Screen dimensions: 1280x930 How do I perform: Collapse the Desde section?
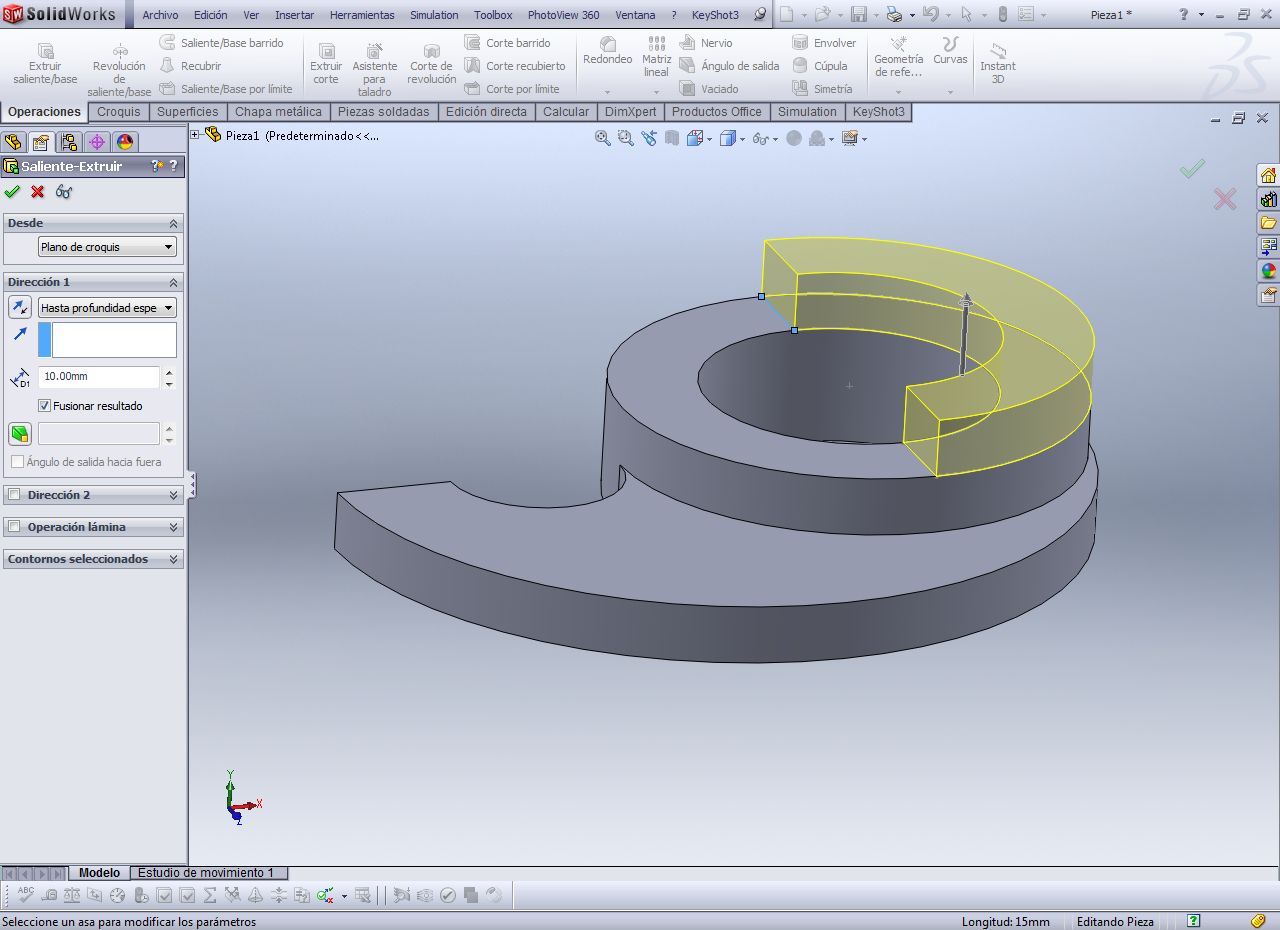(173, 223)
